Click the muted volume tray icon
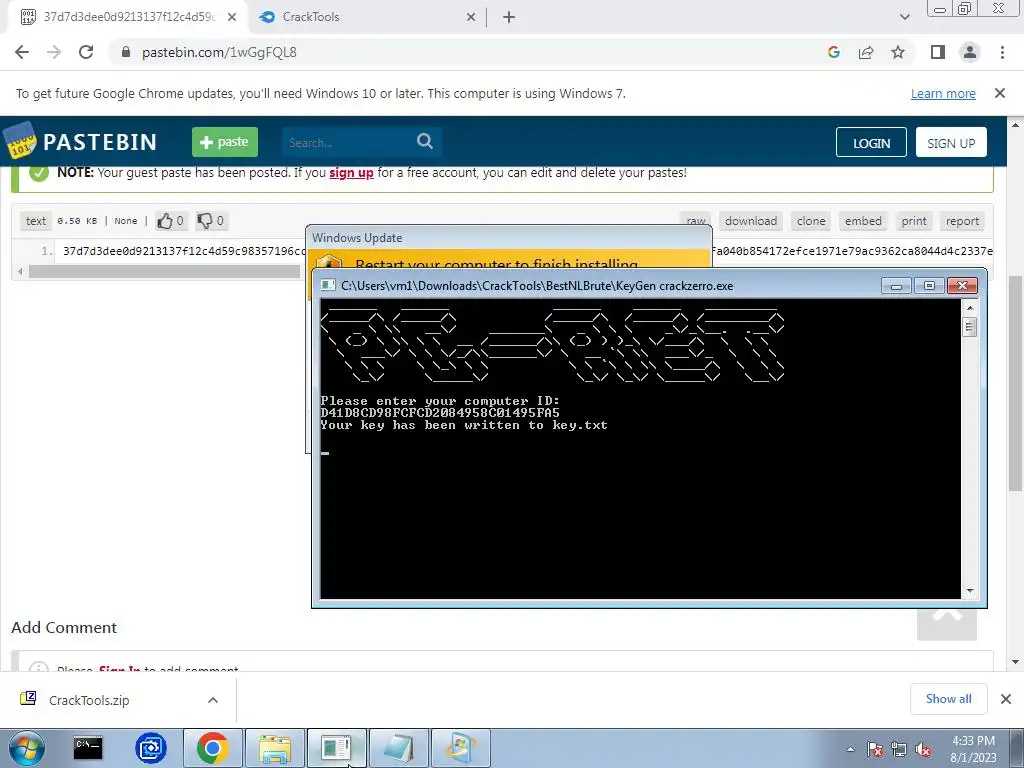The image size is (1024, 768). 923,749
